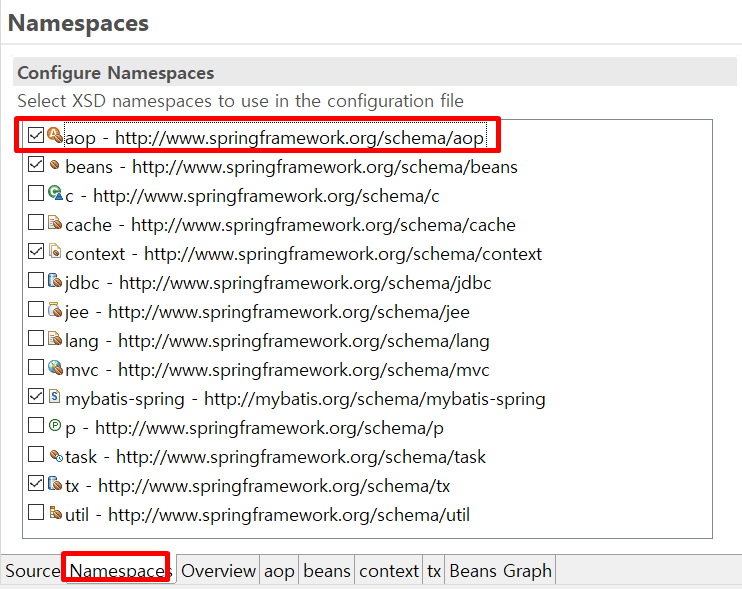Enable the jdbc namespace checkbox
Screen dimensions: 742x589
(36, 281)
